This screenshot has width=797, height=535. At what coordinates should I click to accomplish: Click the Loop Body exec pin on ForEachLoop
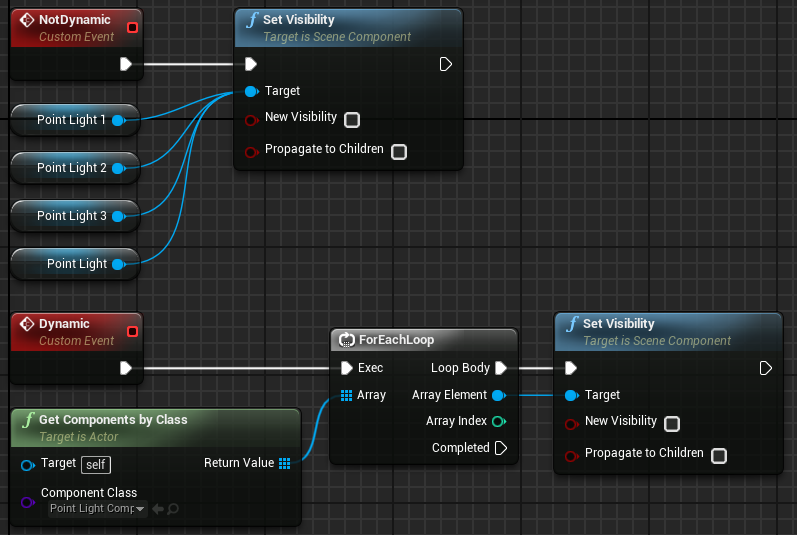(x=502, y=368)
